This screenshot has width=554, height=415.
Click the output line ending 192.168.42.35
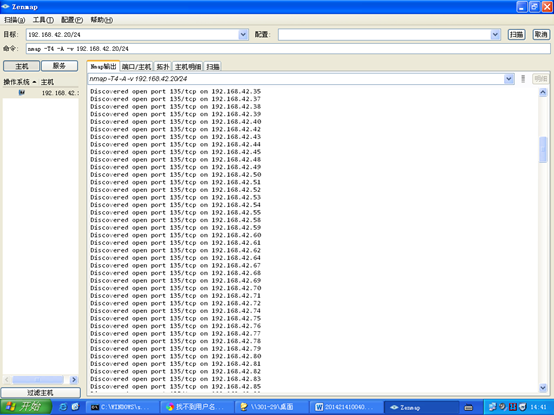pyautogui.click(x=176, y=91)
